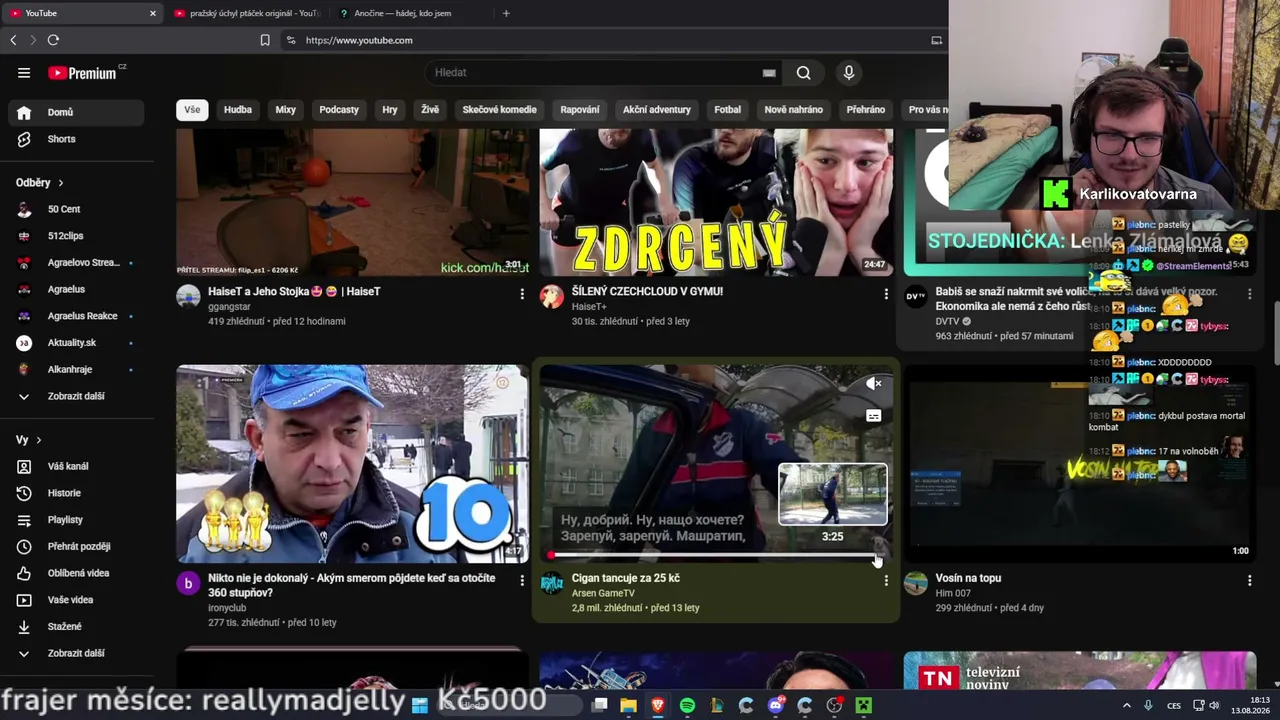Open the YouTube guide hamburger menu
Screen dimensions: 1280x720
[24, 73]
